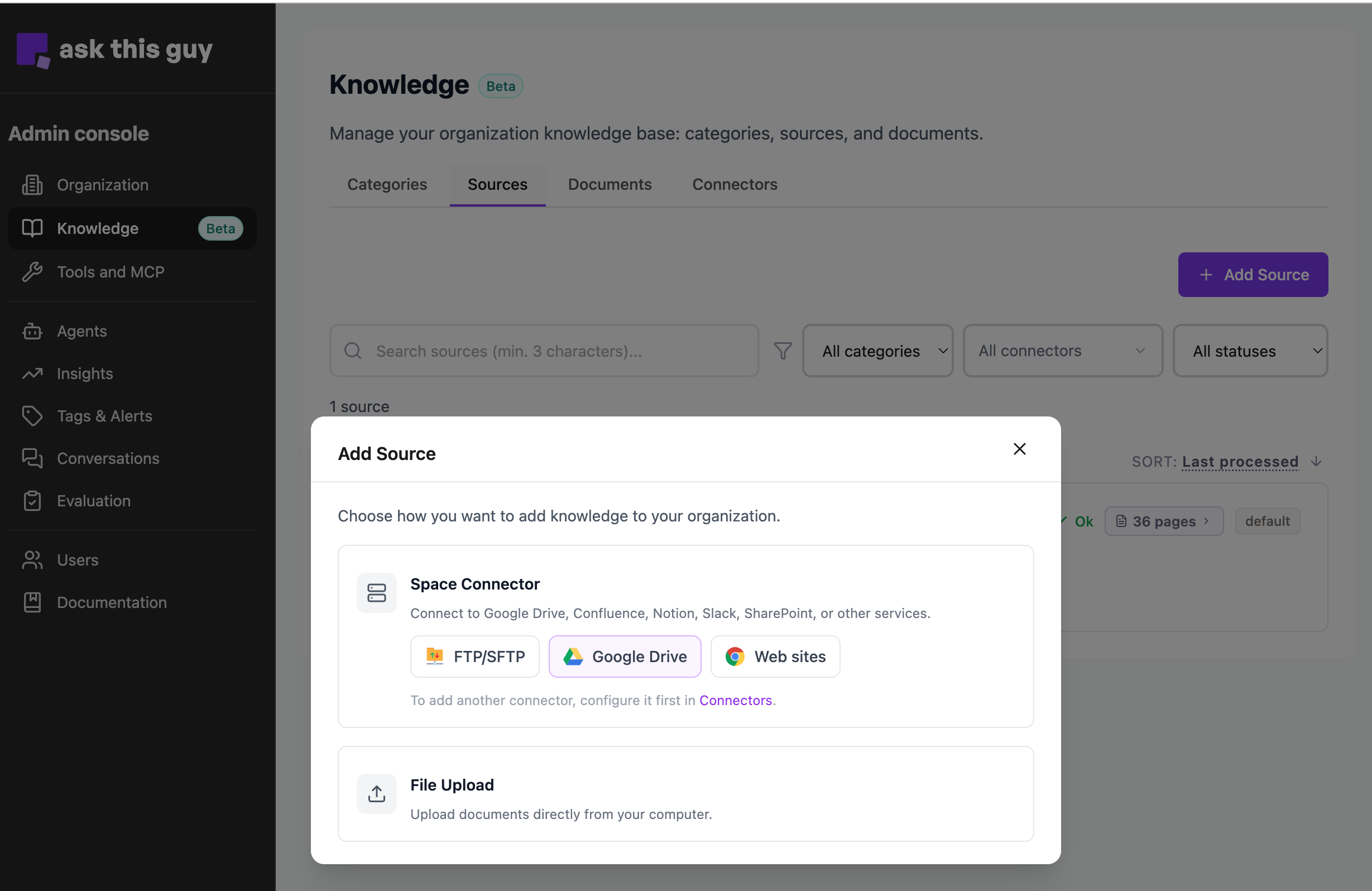Screen dimensions: 1372x891
Task: Click the filter funnel icon
Action: click(x=782, y=351)
